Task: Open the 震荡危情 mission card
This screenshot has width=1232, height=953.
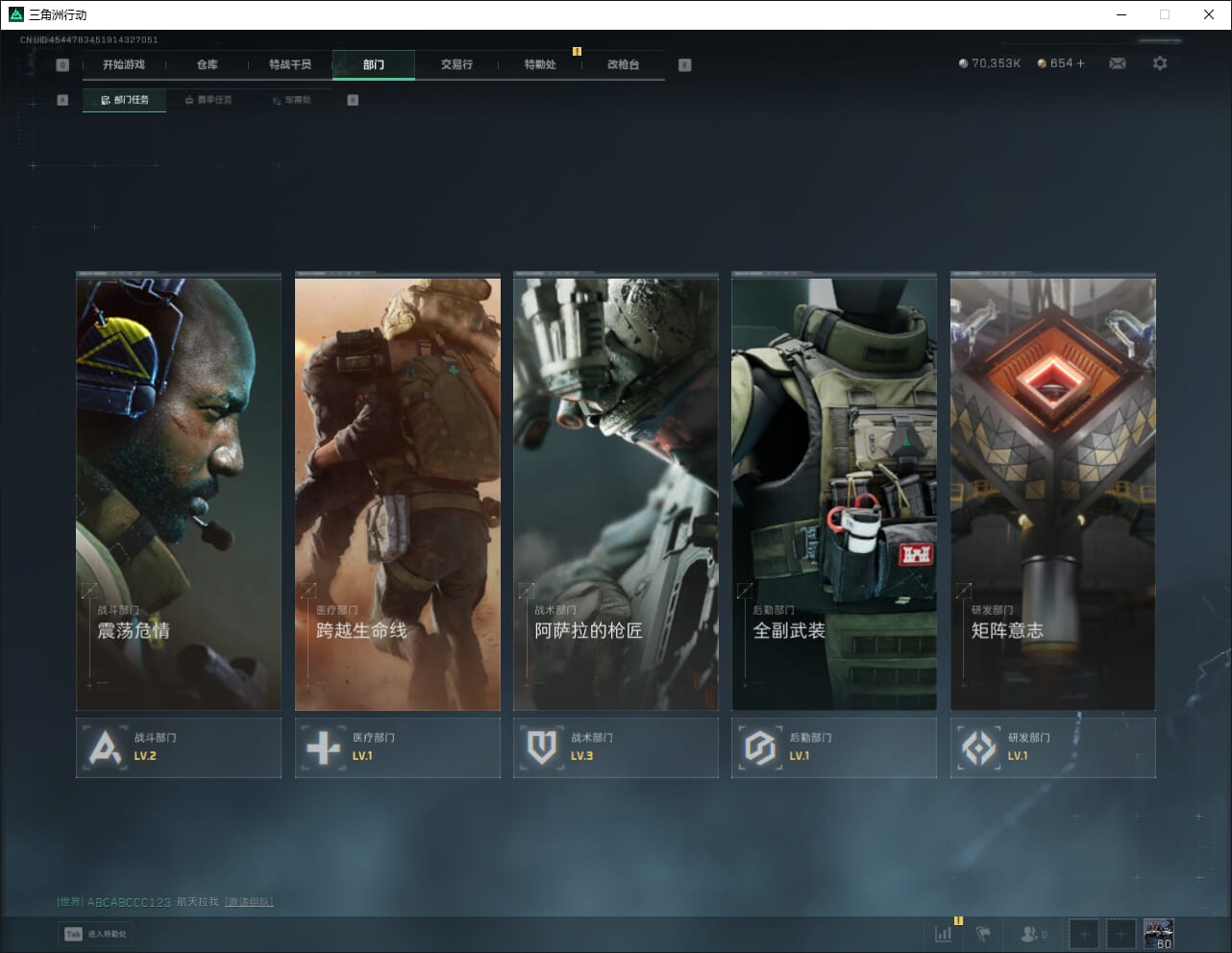Action: click(x=179, y=494)
